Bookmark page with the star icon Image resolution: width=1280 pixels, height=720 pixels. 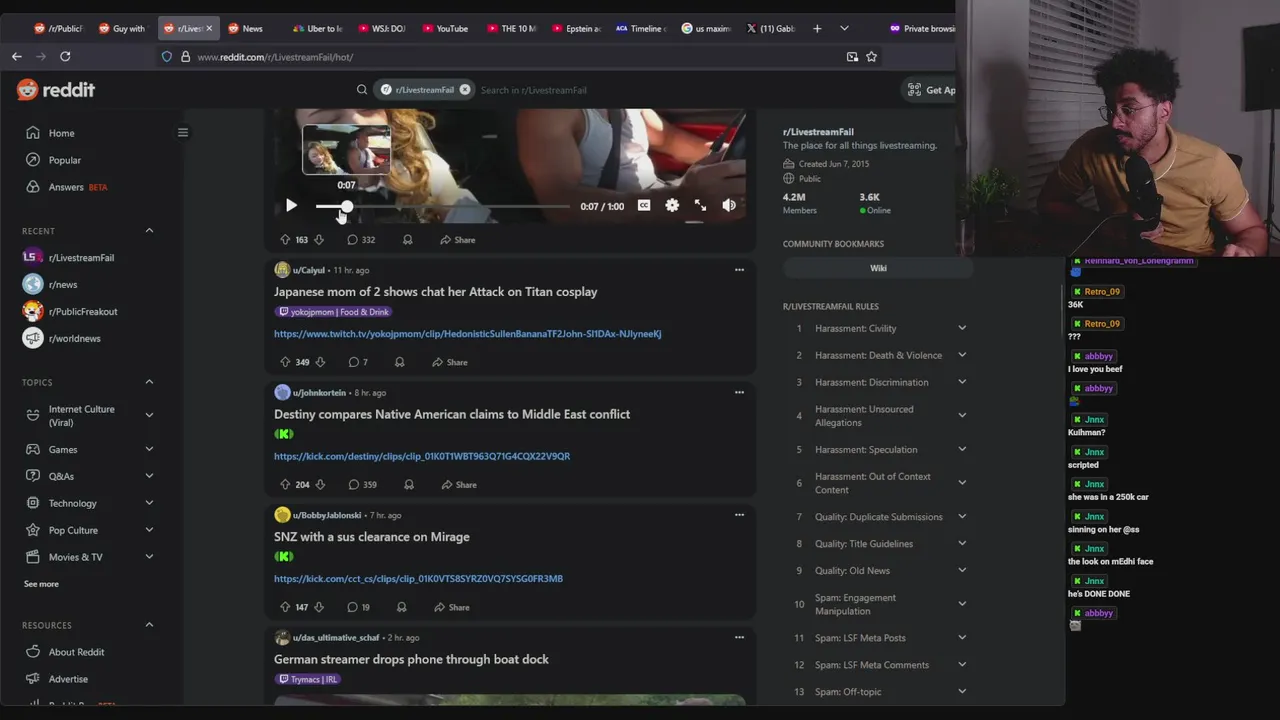[872, 57]
